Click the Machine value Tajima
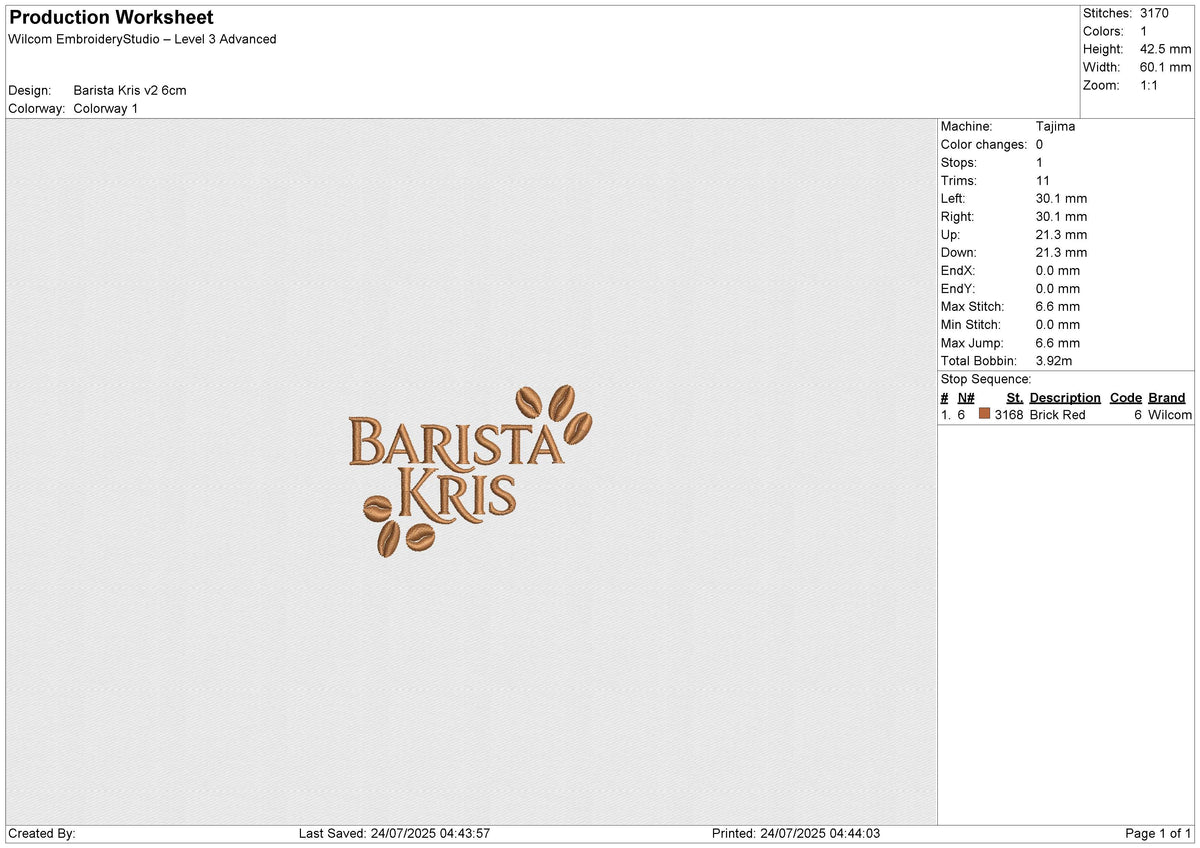The image size is (1200, 848). 1056,126
